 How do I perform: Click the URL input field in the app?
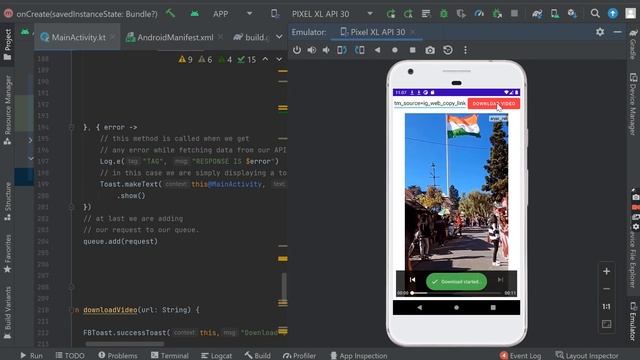point(430,104)
